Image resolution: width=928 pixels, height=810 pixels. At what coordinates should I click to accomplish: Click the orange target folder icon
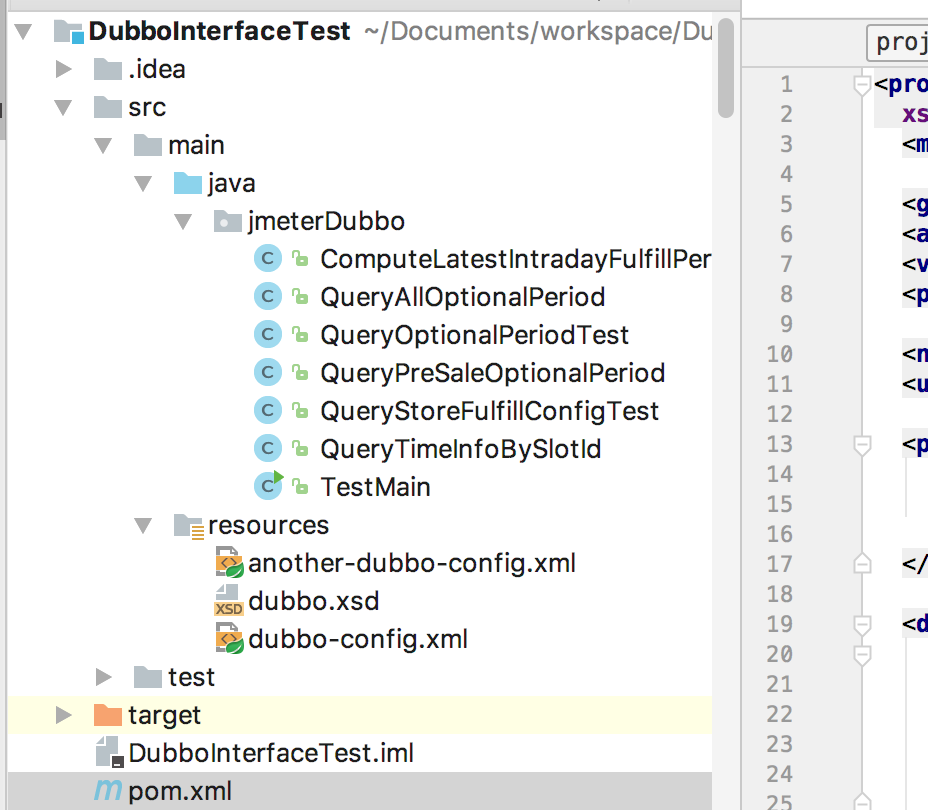[108, 715]
